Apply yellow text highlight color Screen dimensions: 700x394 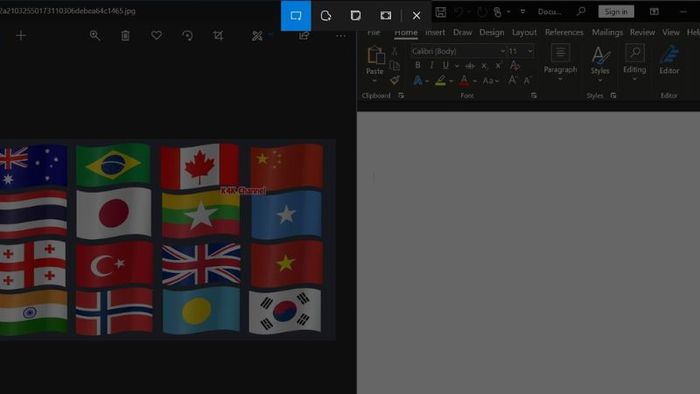[440, 80]
